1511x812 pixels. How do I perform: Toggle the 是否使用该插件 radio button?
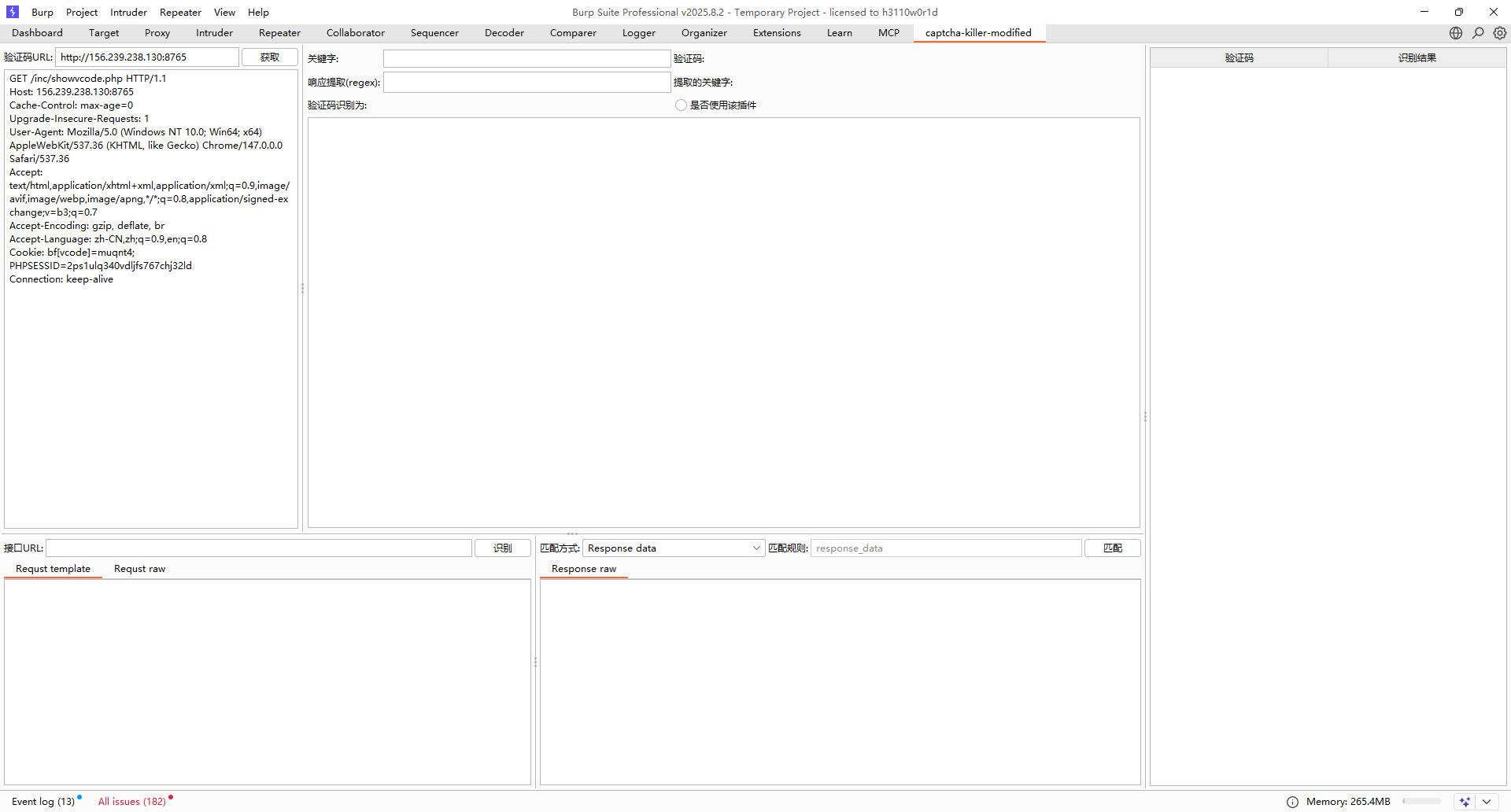(x=681, y=105)
